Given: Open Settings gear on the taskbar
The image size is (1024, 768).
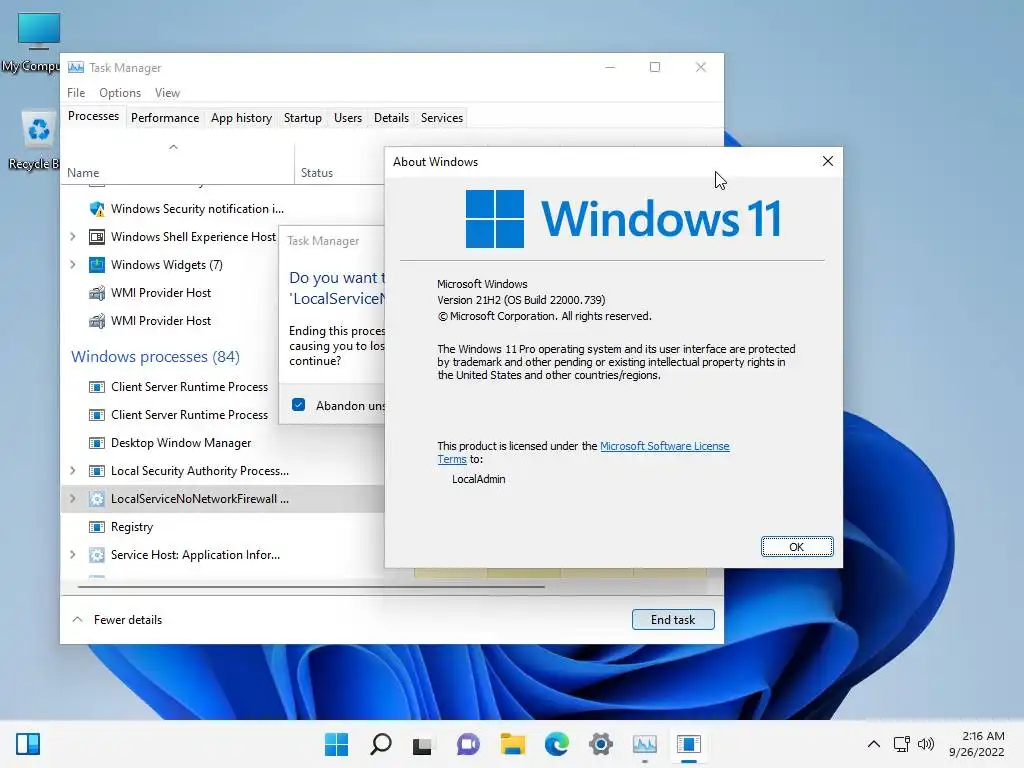Looking at the screenshot, I should click(601, 744).
